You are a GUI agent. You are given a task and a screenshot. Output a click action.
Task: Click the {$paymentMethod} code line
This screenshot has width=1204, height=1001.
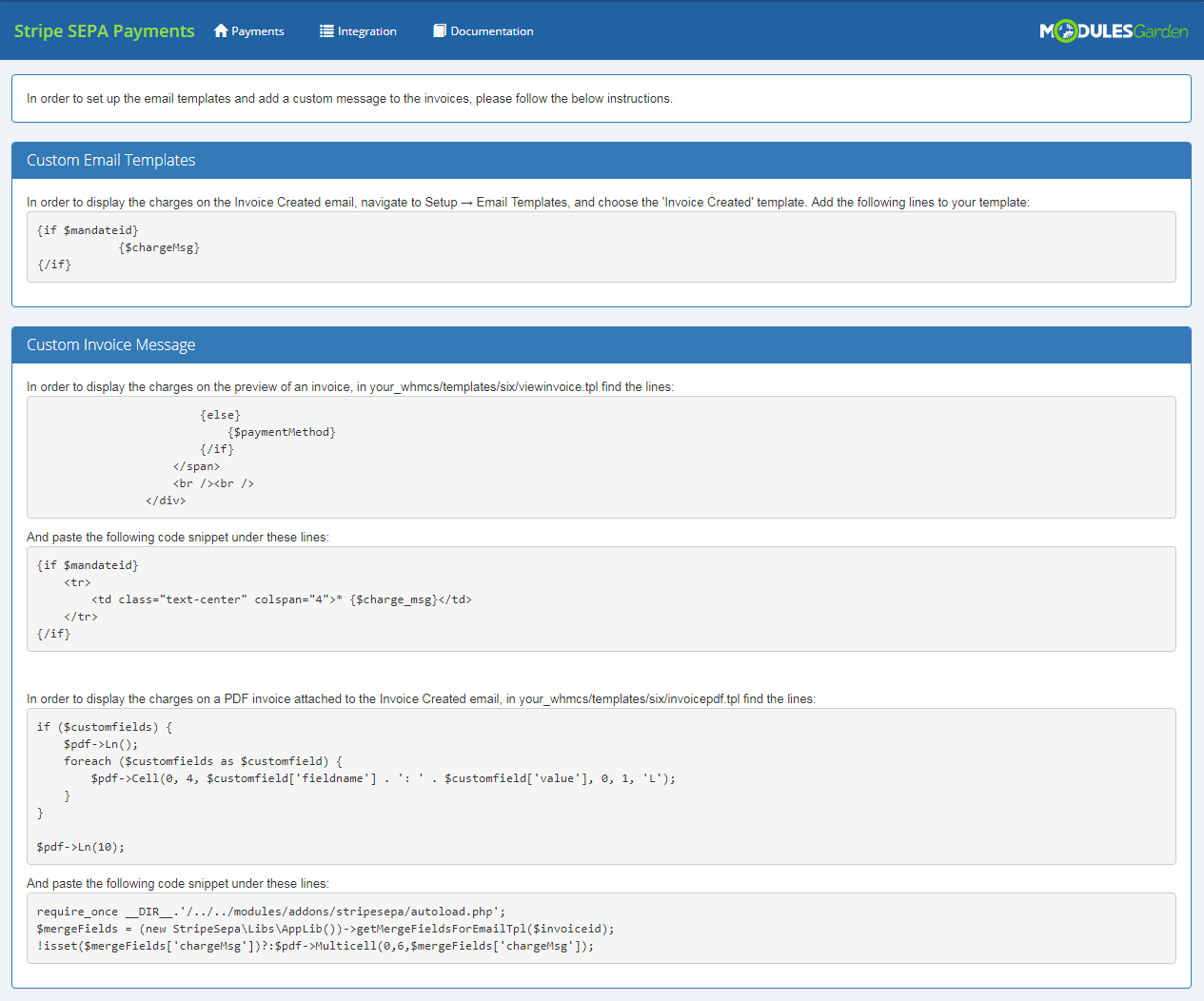(x=282, y=432)
